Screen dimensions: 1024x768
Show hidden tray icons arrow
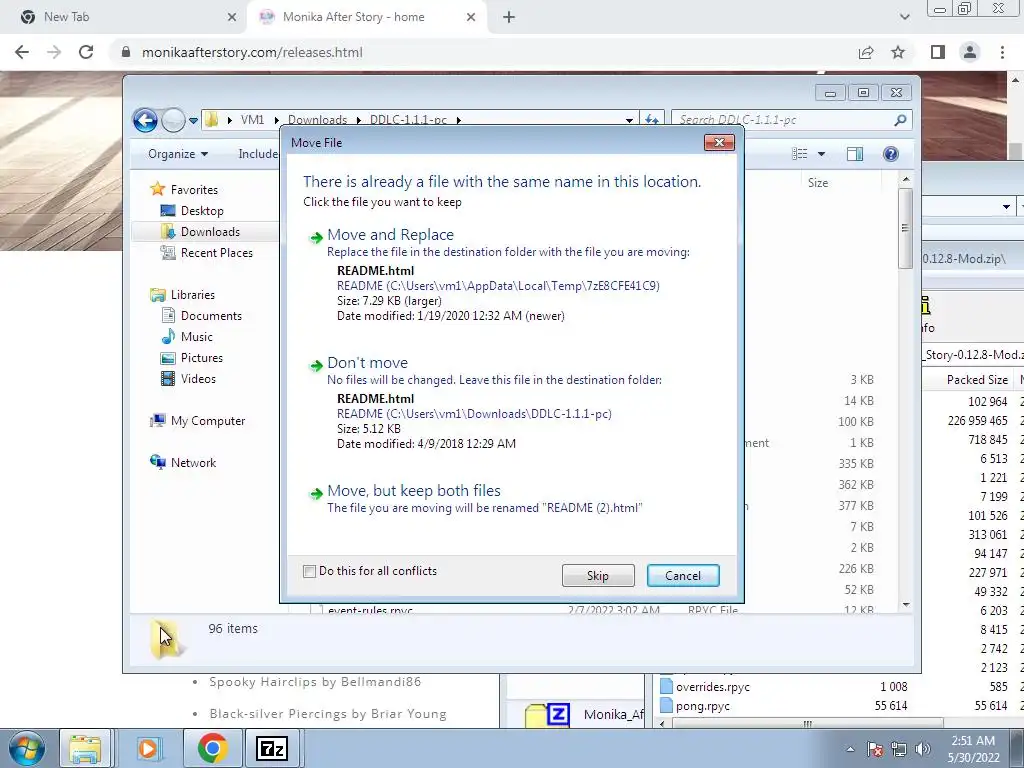850,749
